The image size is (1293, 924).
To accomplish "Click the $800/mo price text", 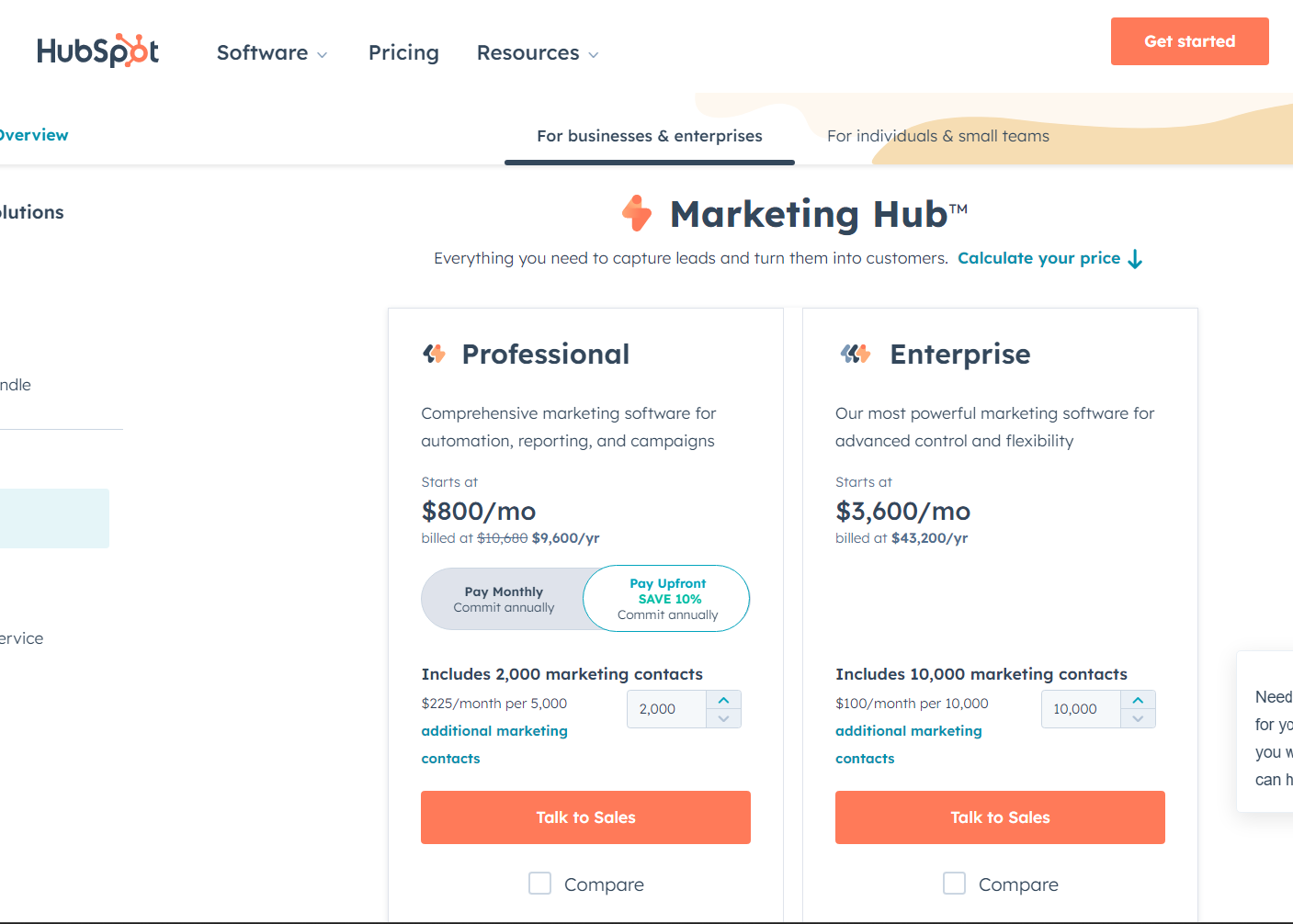I will pyautogui.click(x=479, y=511).
